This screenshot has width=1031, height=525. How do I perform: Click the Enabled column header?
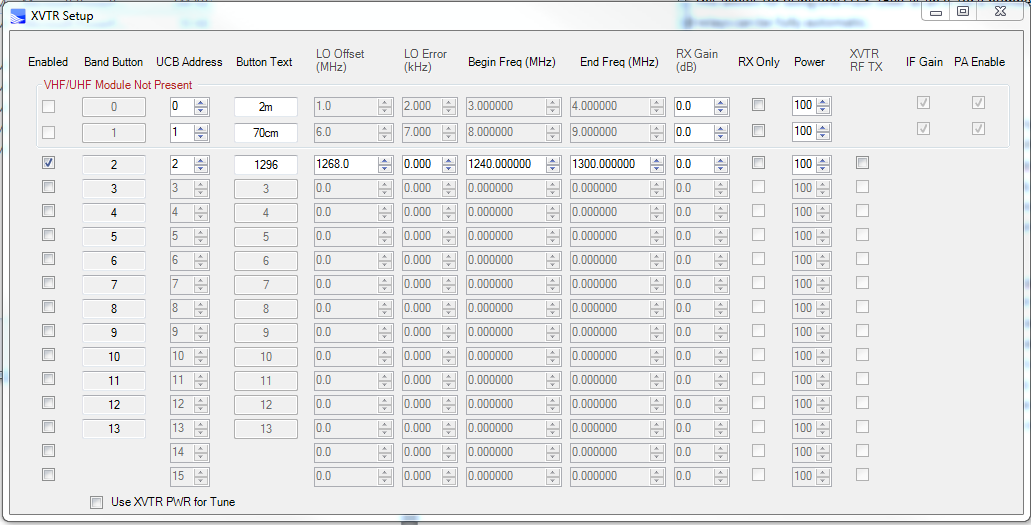click(48, 62)
